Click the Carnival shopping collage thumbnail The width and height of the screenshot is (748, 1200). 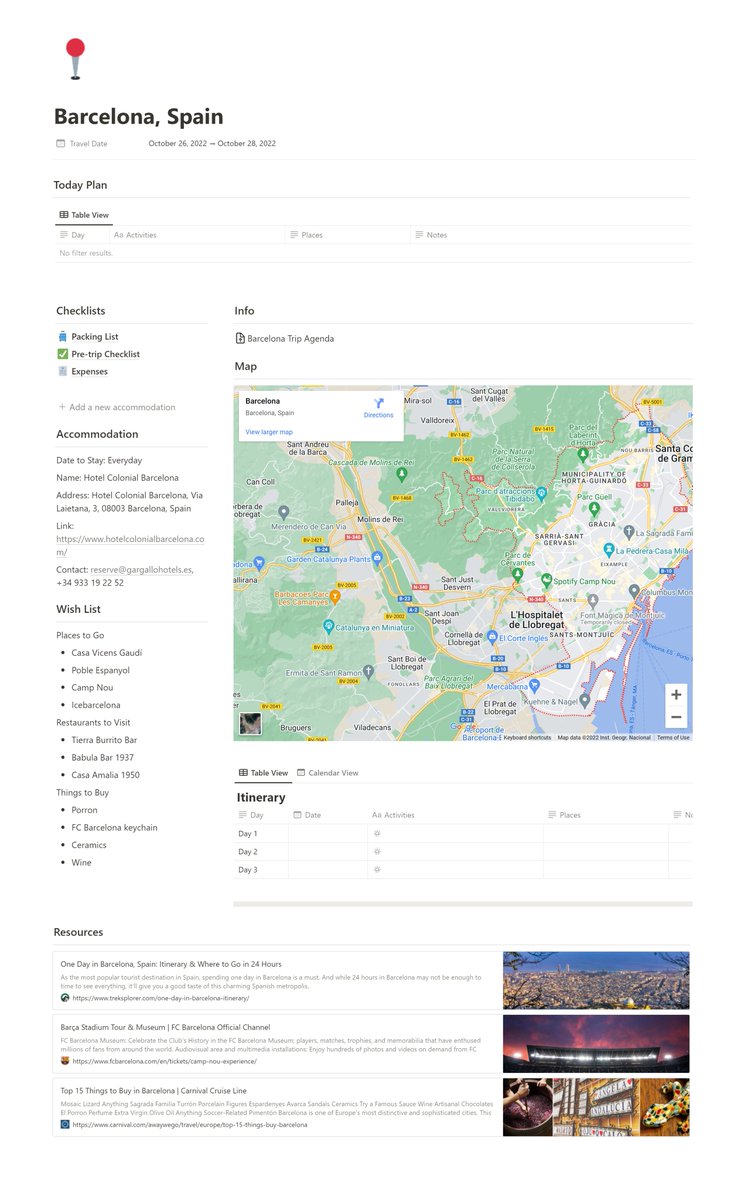coord(596,1107)
